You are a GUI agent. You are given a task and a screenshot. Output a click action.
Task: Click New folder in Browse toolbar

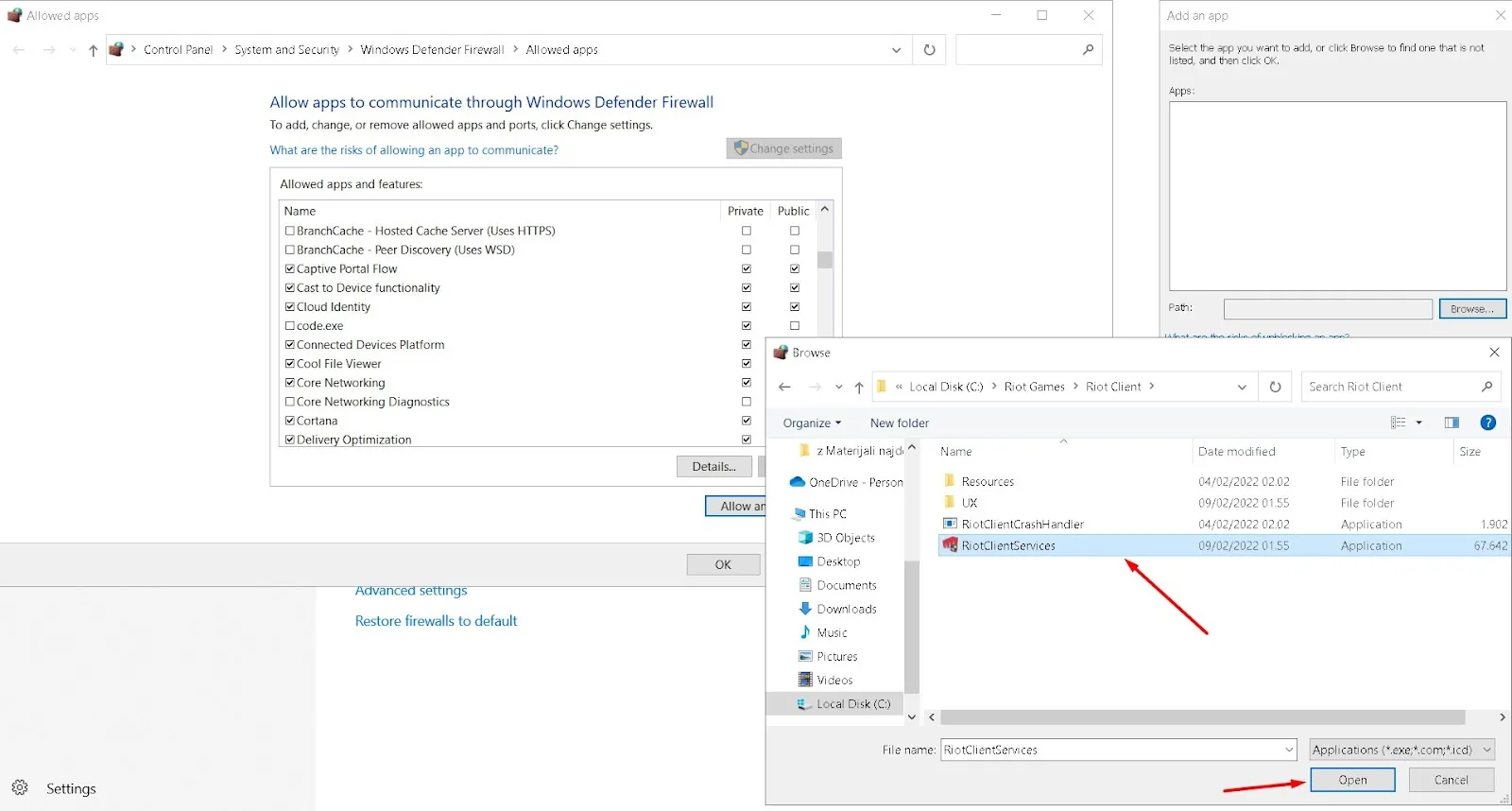point(899,423)
